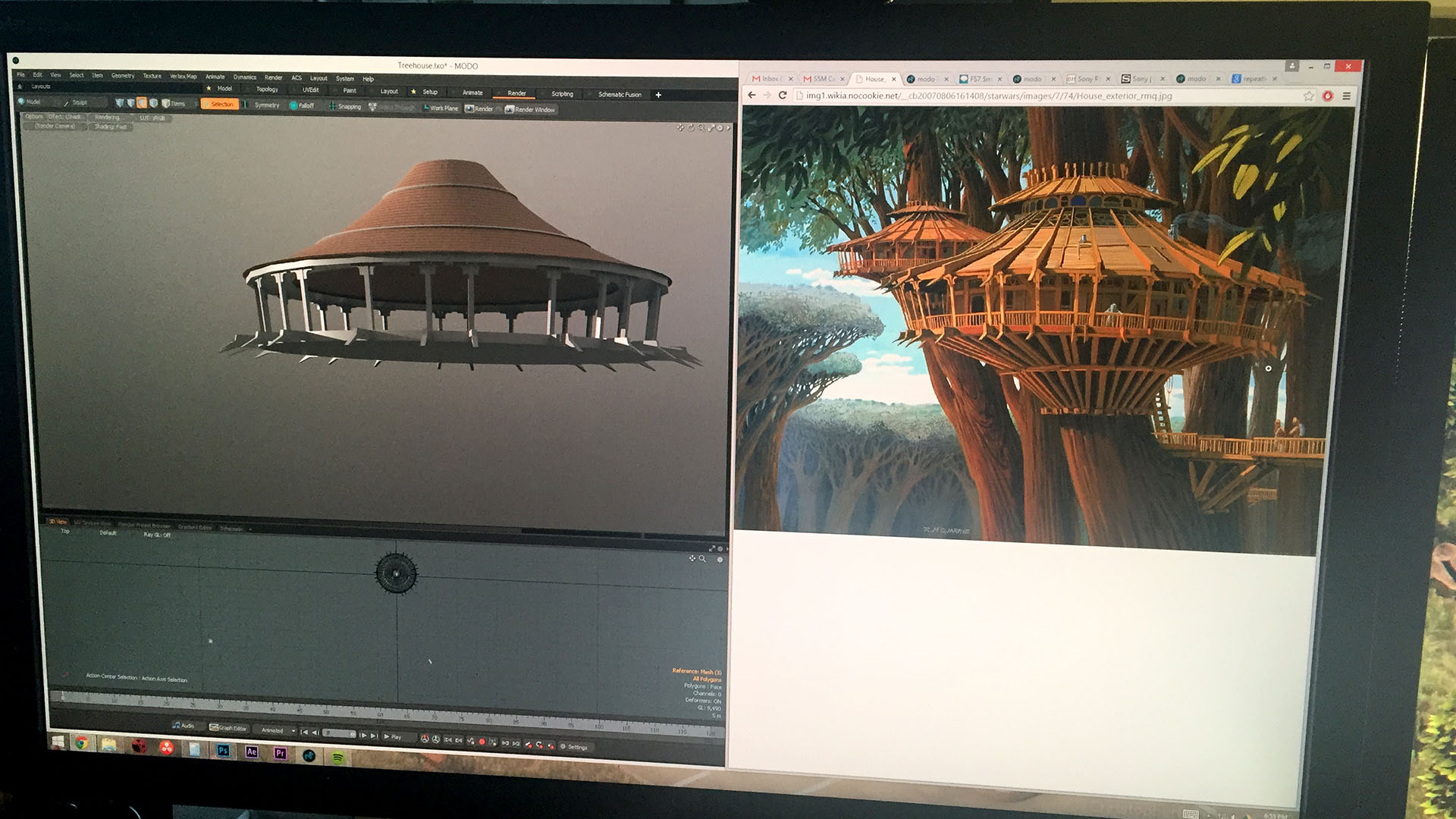The image size is (1456, 819).
Task: Switch to the UVEdit layout tab
Action: click(x=311, y=89)
